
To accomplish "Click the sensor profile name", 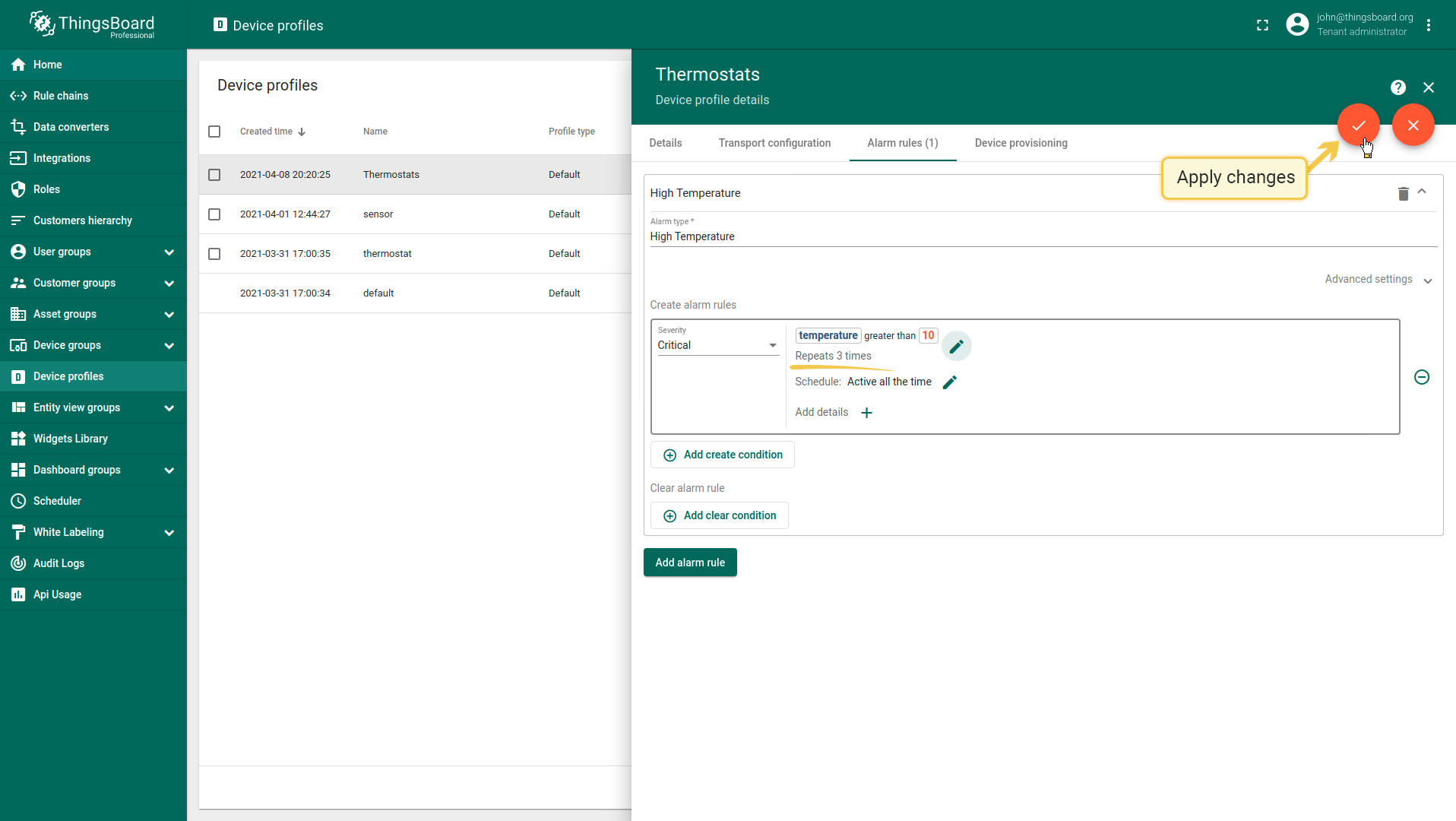I will pos(378,214).
